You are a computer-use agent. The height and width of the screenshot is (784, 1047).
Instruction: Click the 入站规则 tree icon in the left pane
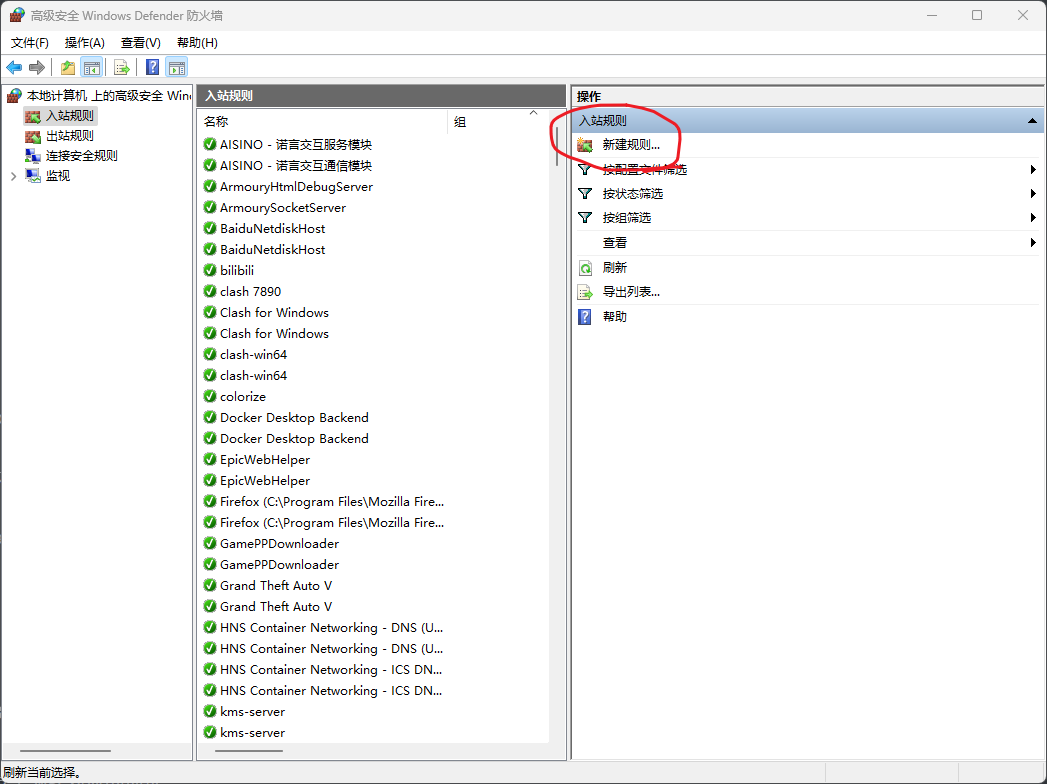click(33, 117)
